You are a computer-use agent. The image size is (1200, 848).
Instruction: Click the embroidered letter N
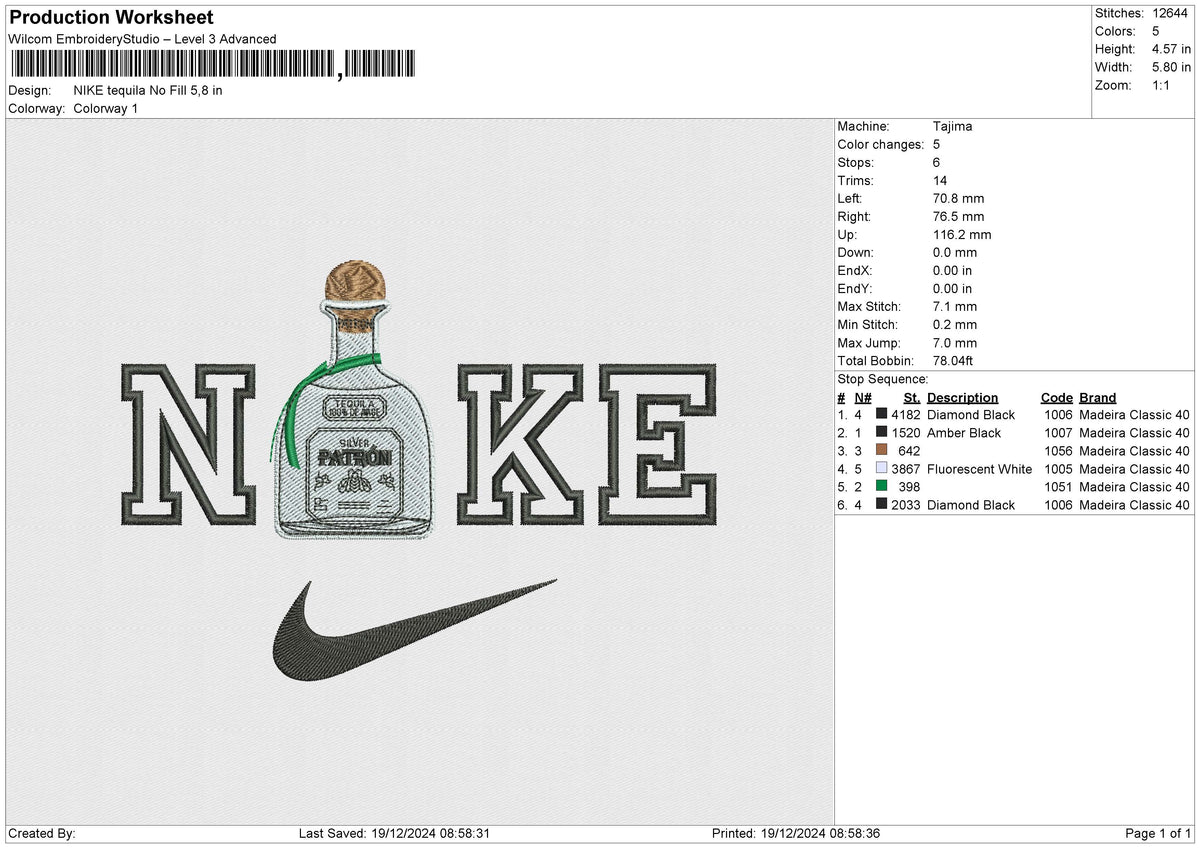pyautogui.click(x=186, y=443)
